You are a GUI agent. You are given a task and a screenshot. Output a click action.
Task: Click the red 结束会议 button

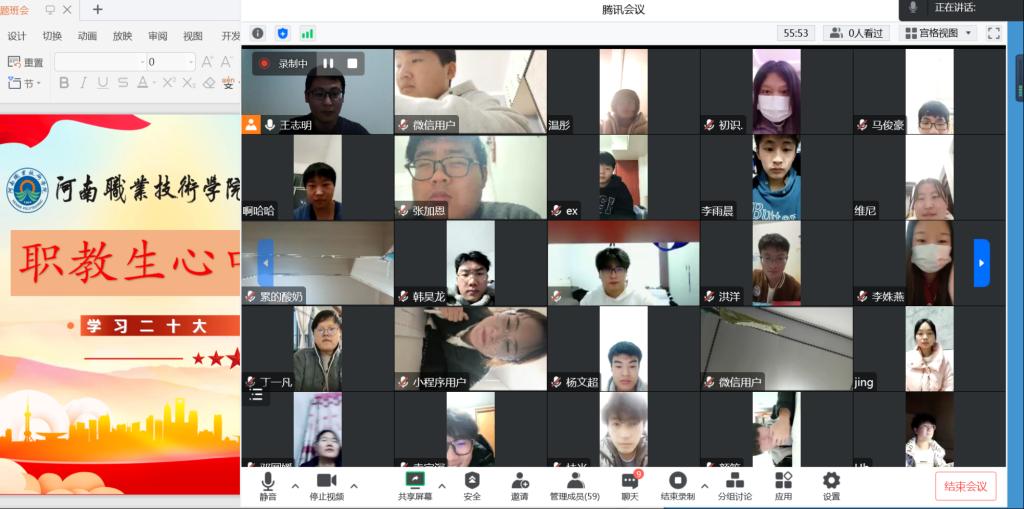[965, 486]
